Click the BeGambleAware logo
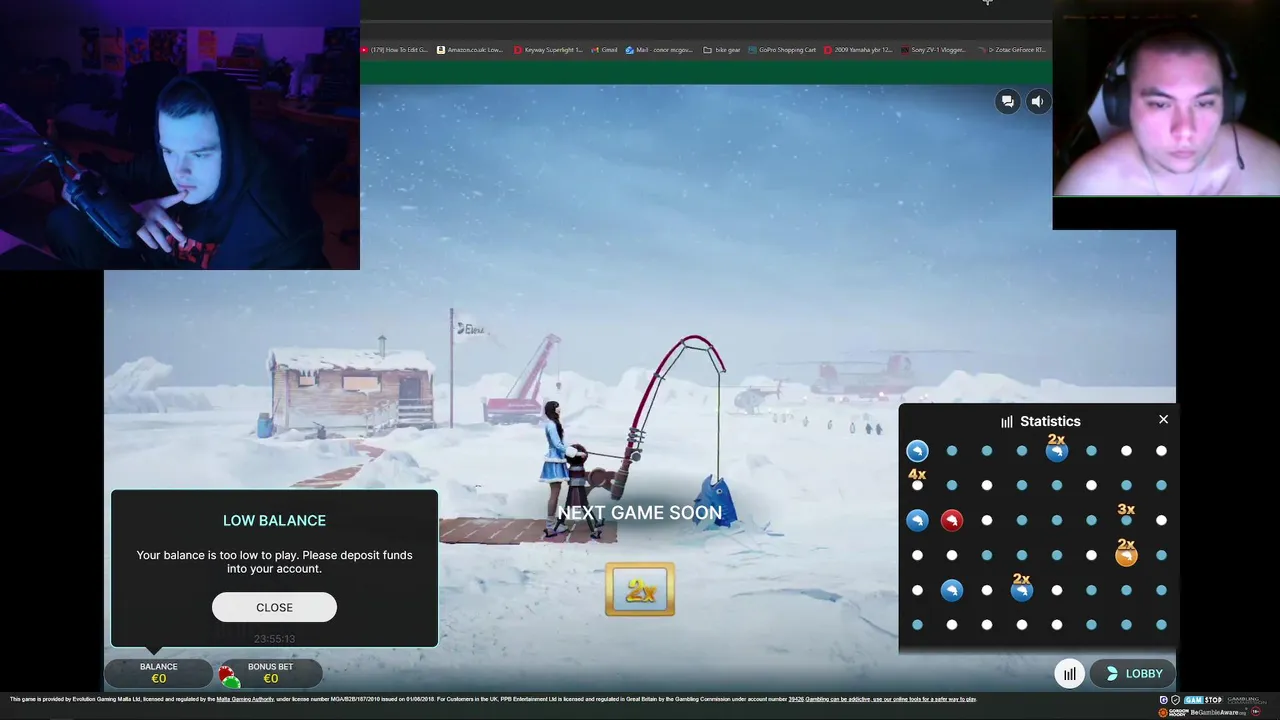Screen dimensions: 1280x720 pyautogui.click(x=1219, y=712)
